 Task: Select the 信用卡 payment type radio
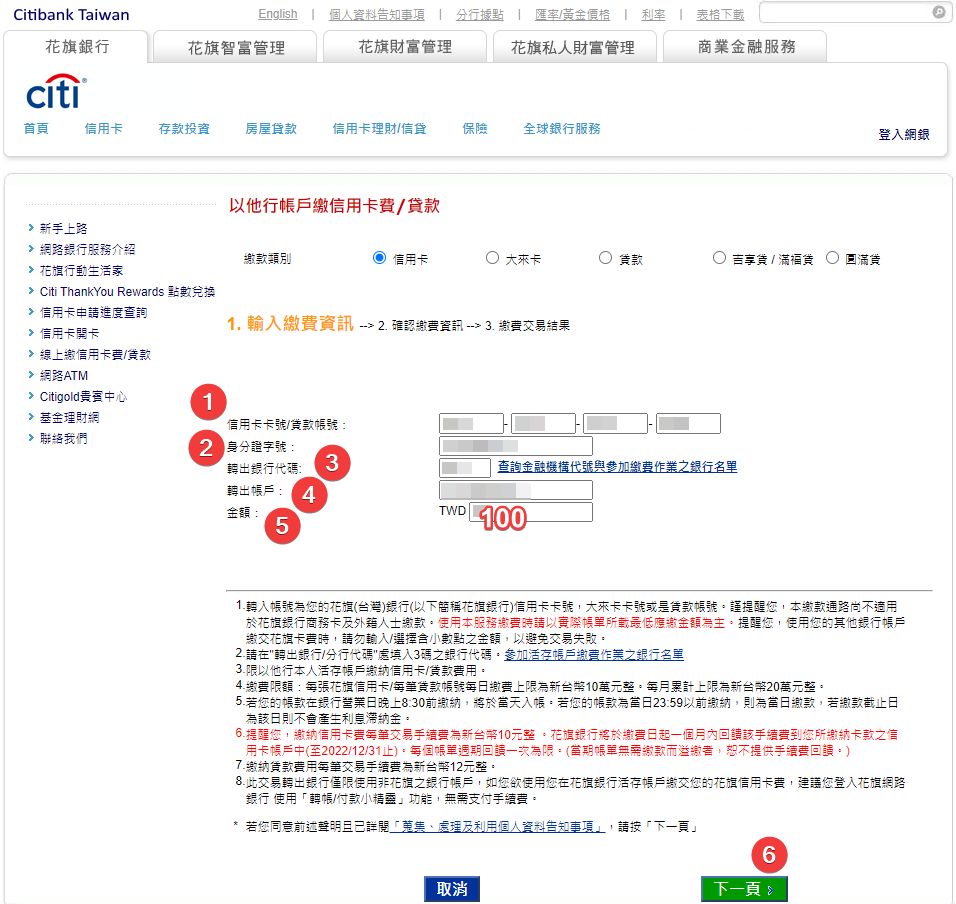(379, 258)
